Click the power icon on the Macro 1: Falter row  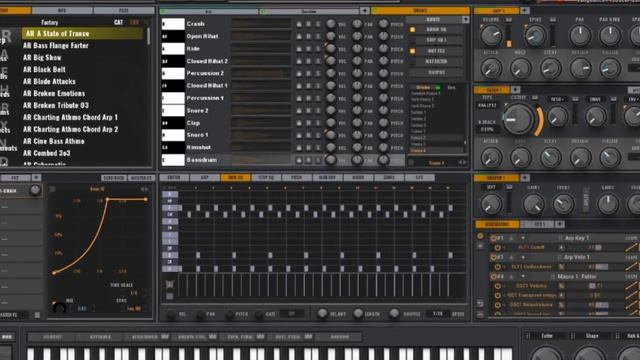(493, 276)
